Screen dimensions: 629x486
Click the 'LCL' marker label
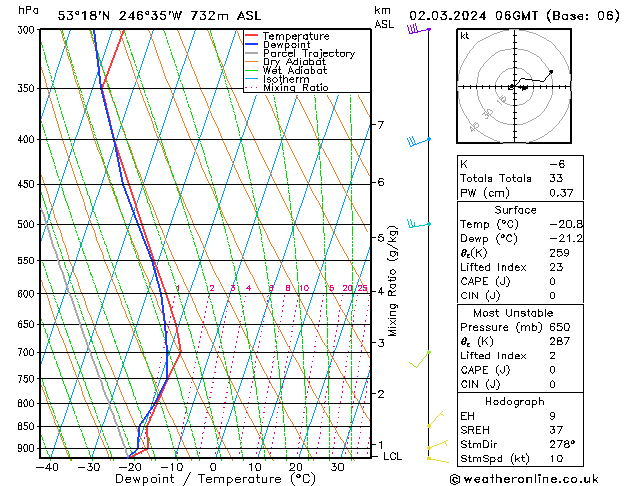pyautogui.click(x=392, y=456)
